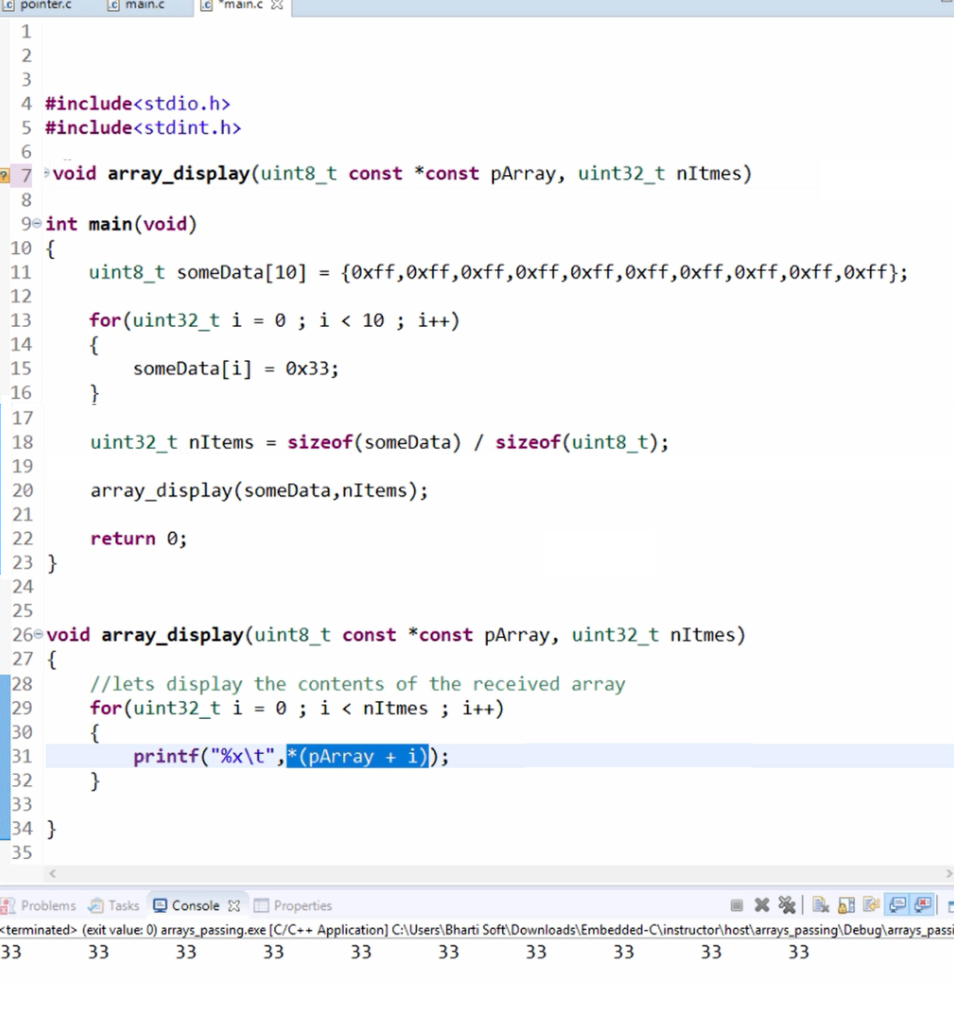Click line number 20 in the gutter
The height and width of the screenshot is (1024, 954).
[22, 490]
